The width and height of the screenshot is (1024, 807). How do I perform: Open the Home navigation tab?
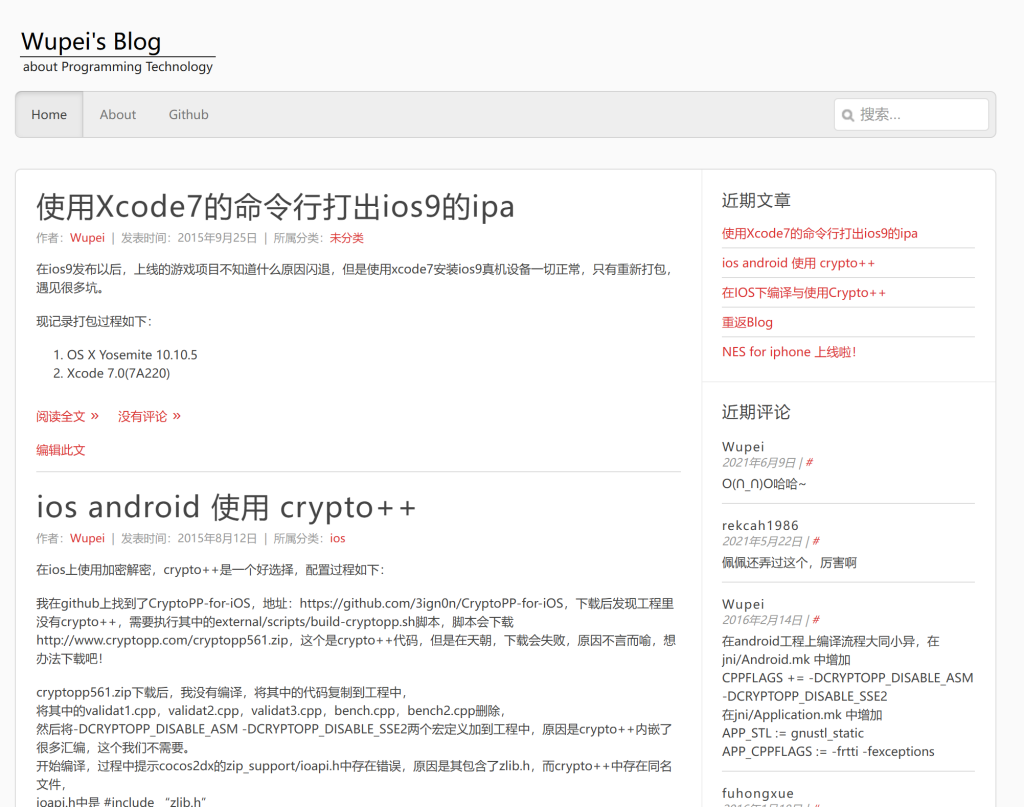[49, 115]
